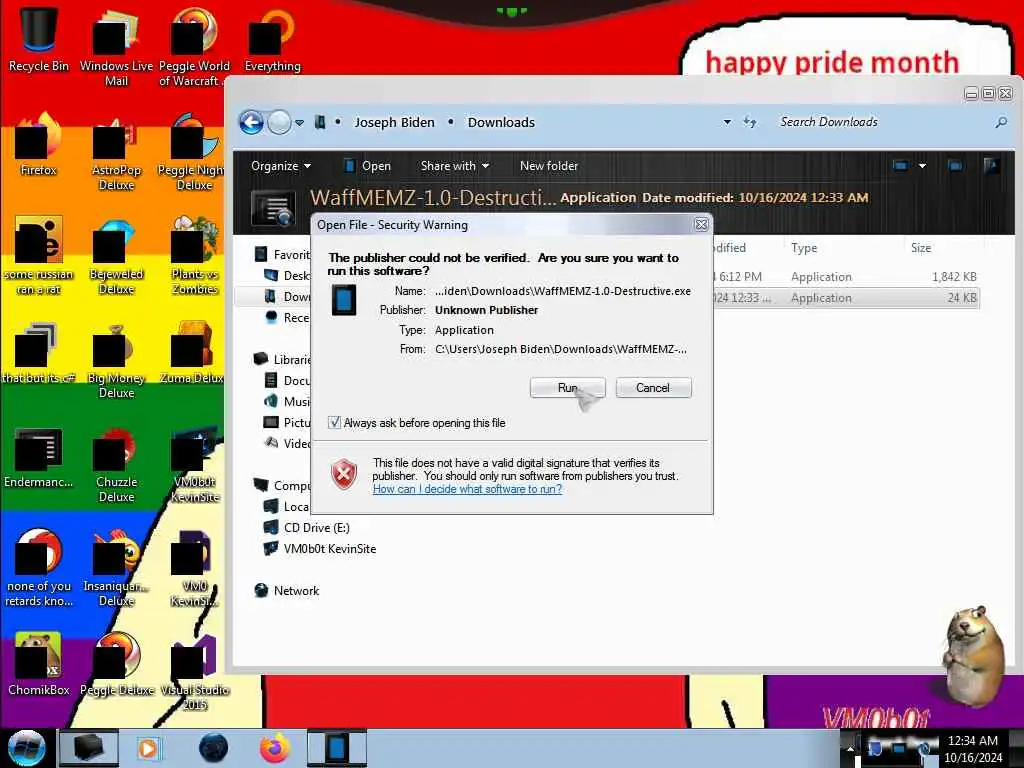The width and height of the screenshot is (1024, 768).
Task: Click the search magnifier icon
Action: (x=1000, y=122)
